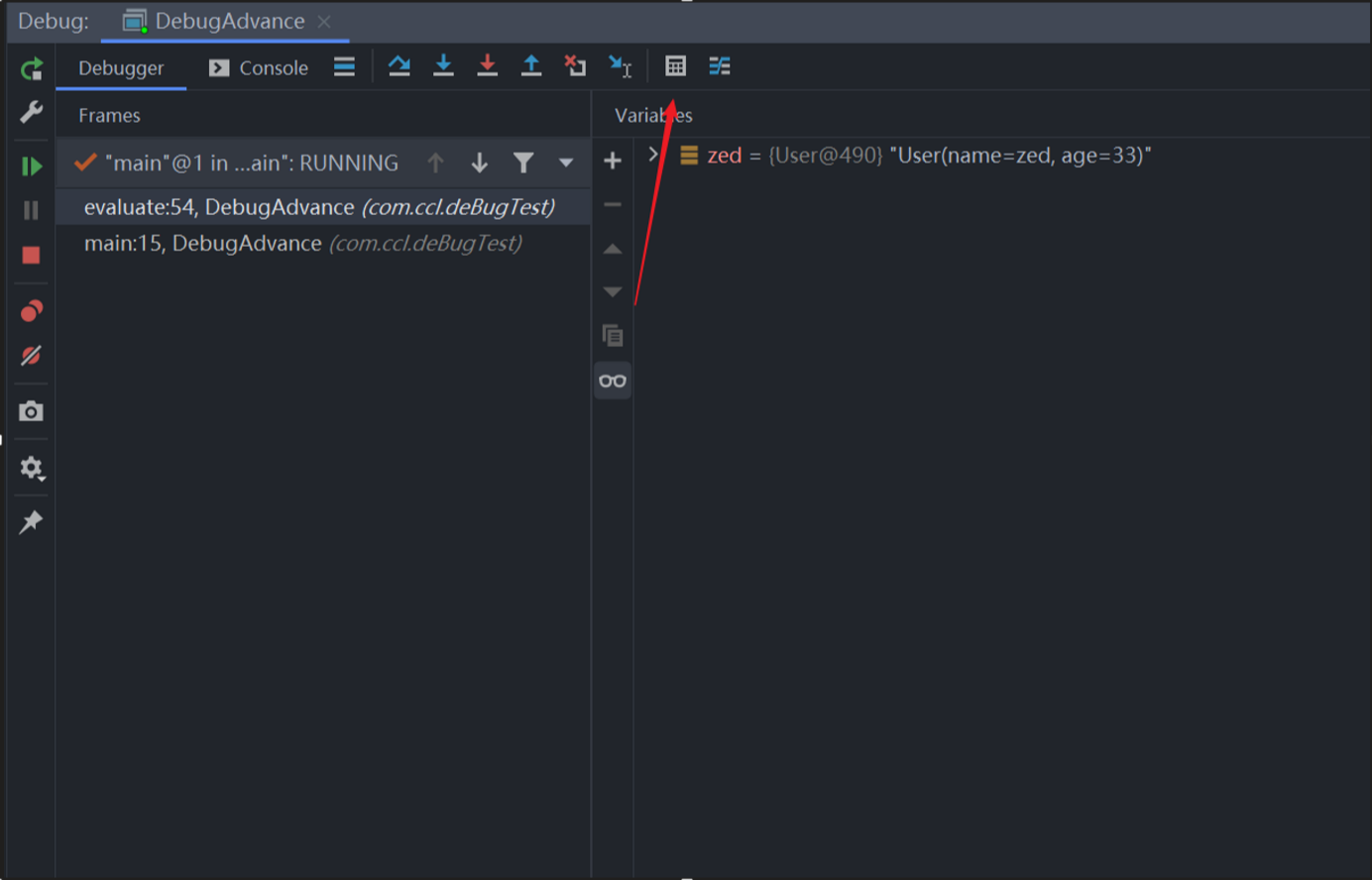Open debugger settings gear dropdown
Viewport: 1372px width, 880px height.
click(x=32, y=468)
